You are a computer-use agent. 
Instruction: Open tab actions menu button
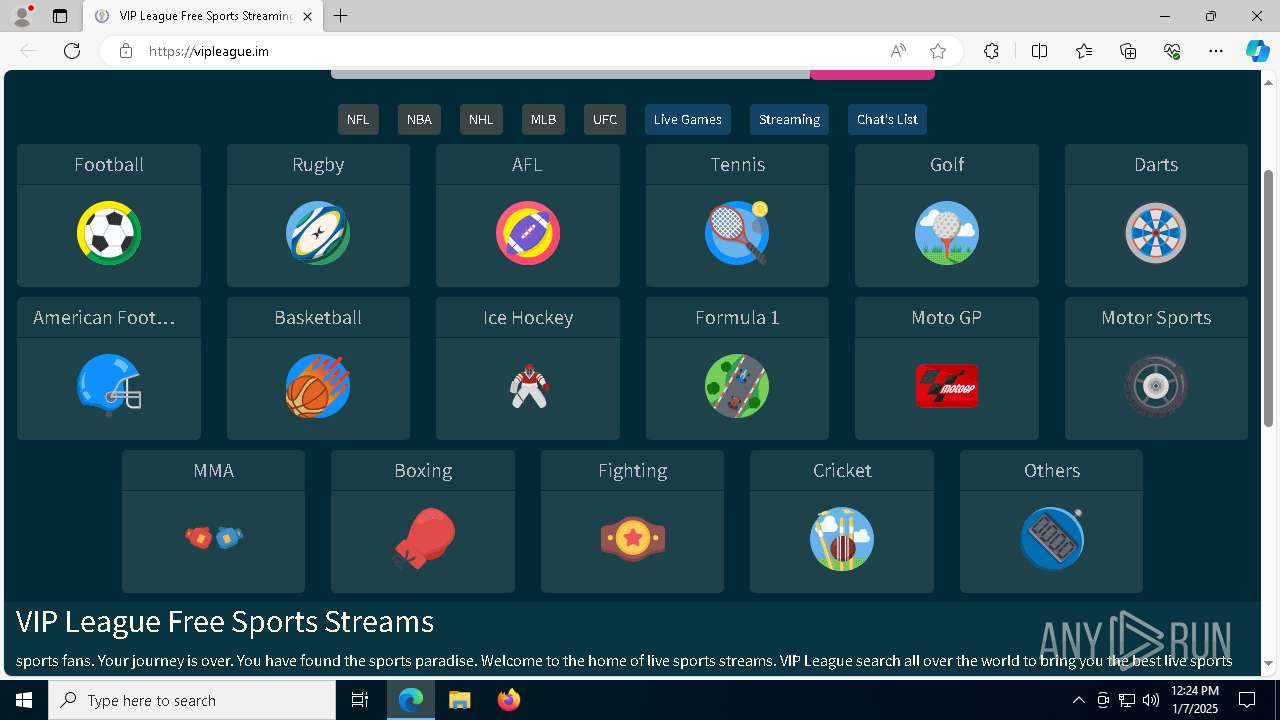[60, 16]
